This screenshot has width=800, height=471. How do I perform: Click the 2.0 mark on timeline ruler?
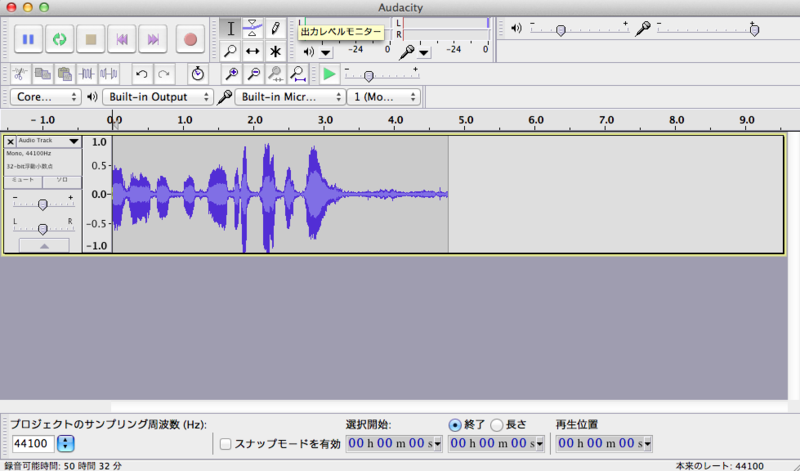click(x=255, y=120)
